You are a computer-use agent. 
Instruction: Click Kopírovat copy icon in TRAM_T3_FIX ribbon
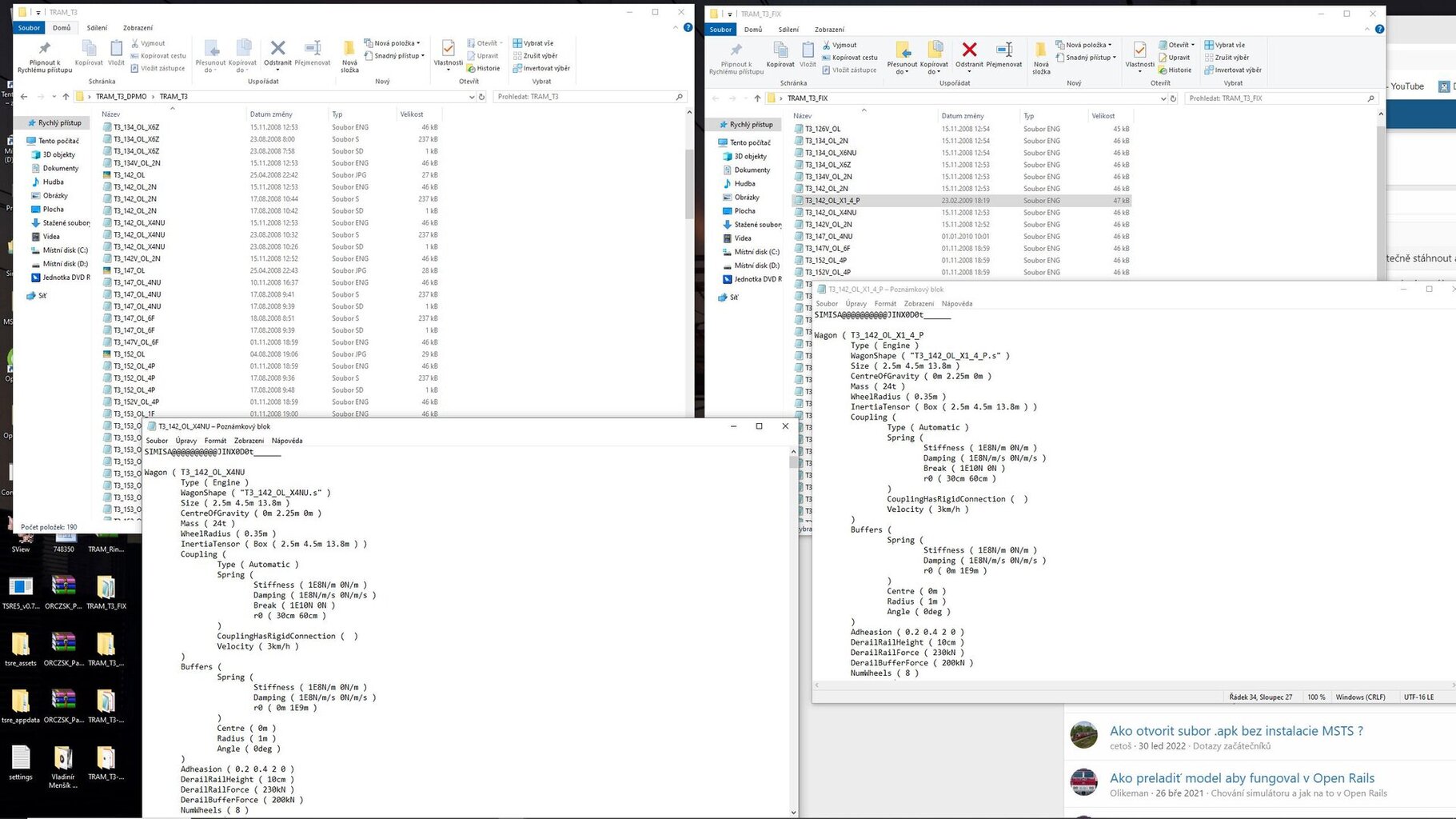click(x=780, y=53)
